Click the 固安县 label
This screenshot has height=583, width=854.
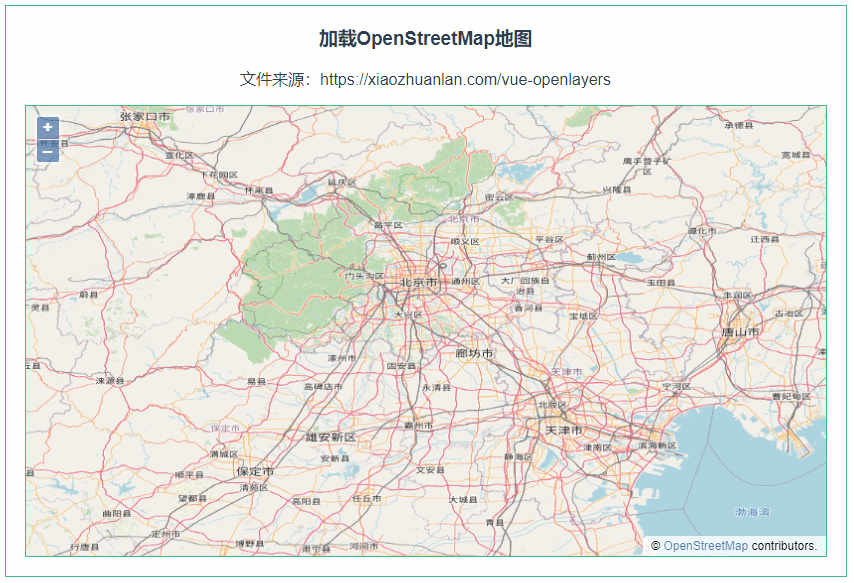click(x=401, y=366)
